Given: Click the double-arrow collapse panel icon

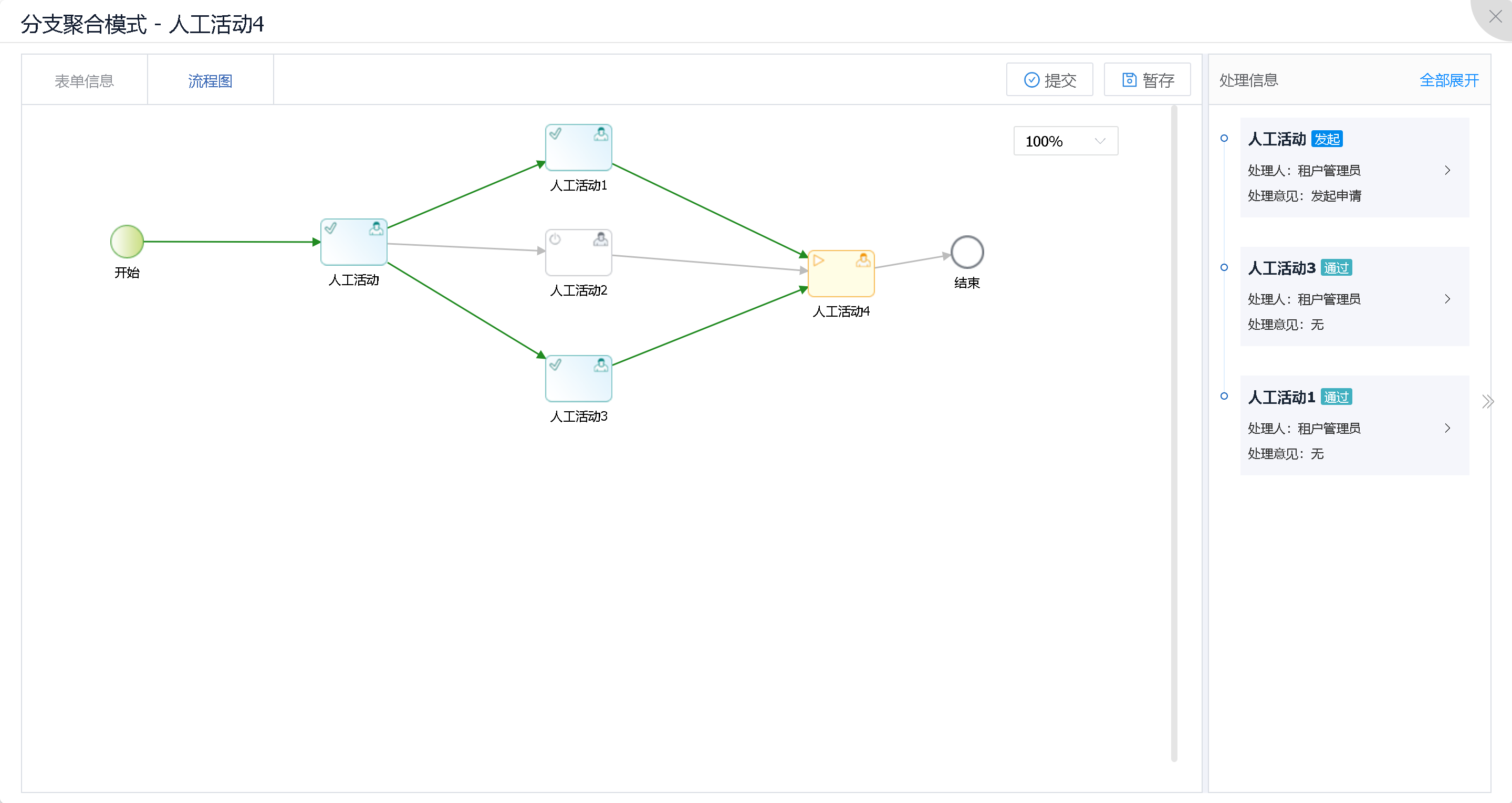Looking at the screenshot, I should 1487,401.
